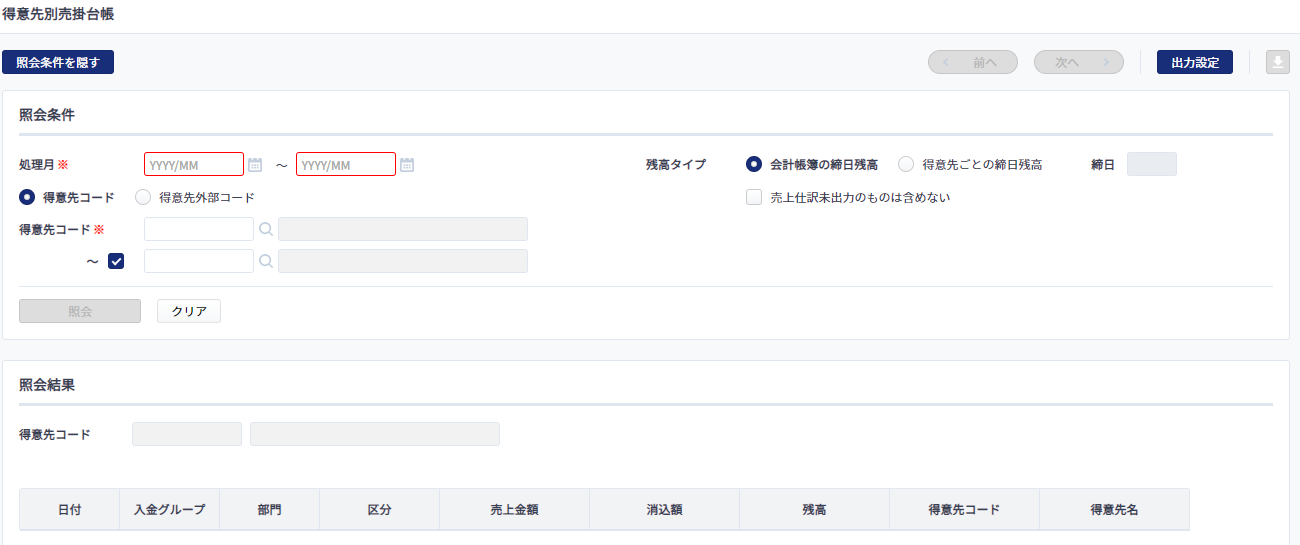Click the 得意先名 column header
The image size is (1300, 545).
coord(1114,509)
